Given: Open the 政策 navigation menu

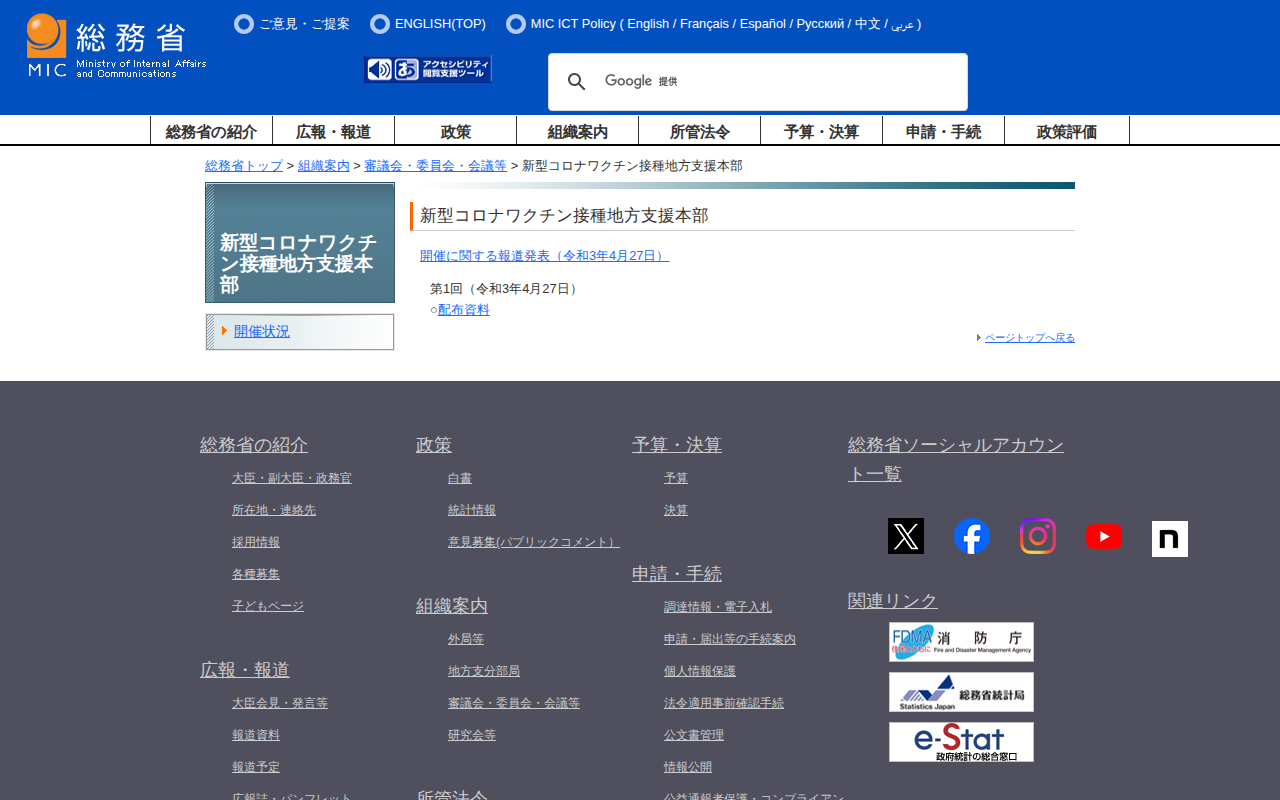Looking at the screenshot, I should pyautogui.click(x=455, y=131).
